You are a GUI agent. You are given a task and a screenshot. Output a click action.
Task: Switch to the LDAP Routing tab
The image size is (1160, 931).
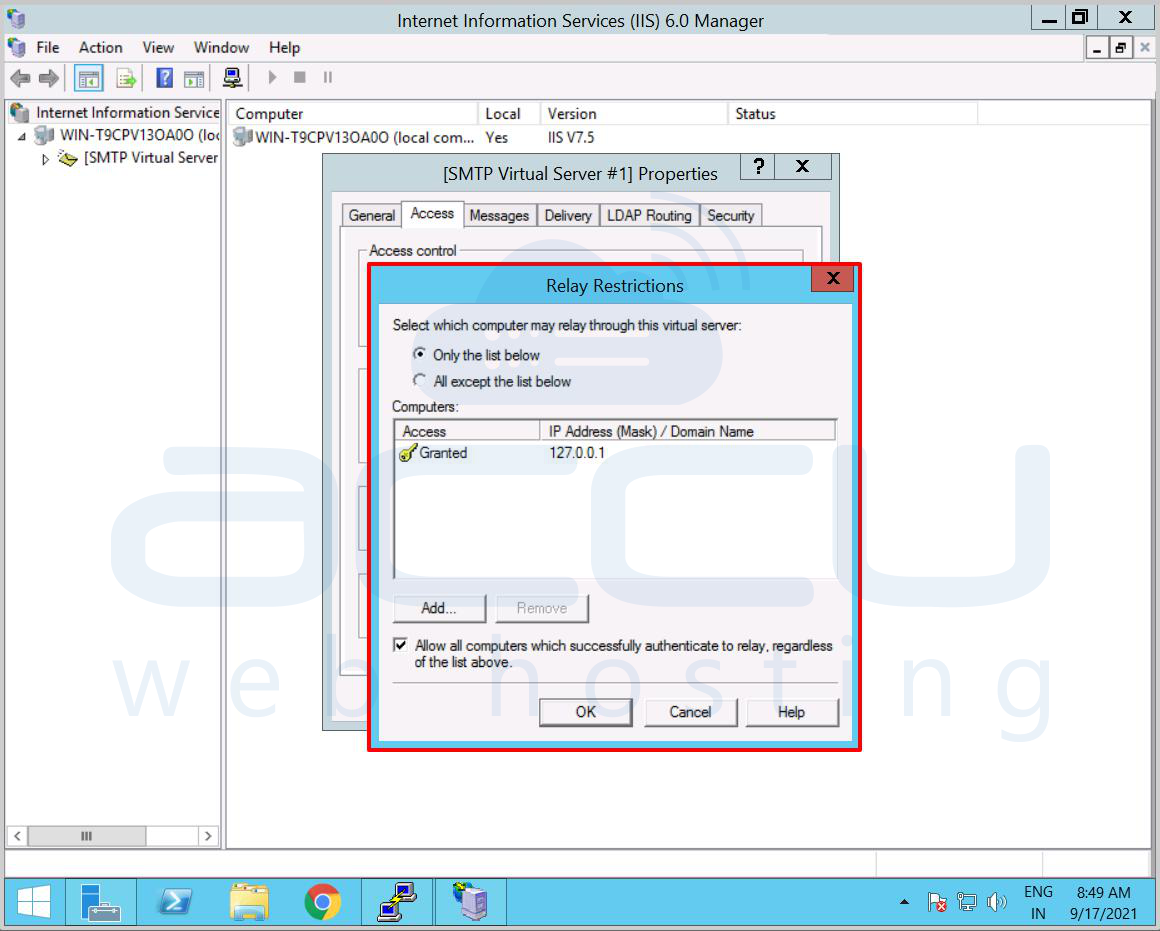[x=649, y=215]
